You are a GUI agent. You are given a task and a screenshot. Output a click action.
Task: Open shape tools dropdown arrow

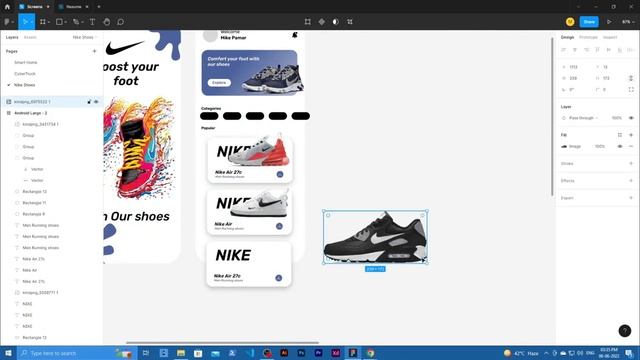66,22
